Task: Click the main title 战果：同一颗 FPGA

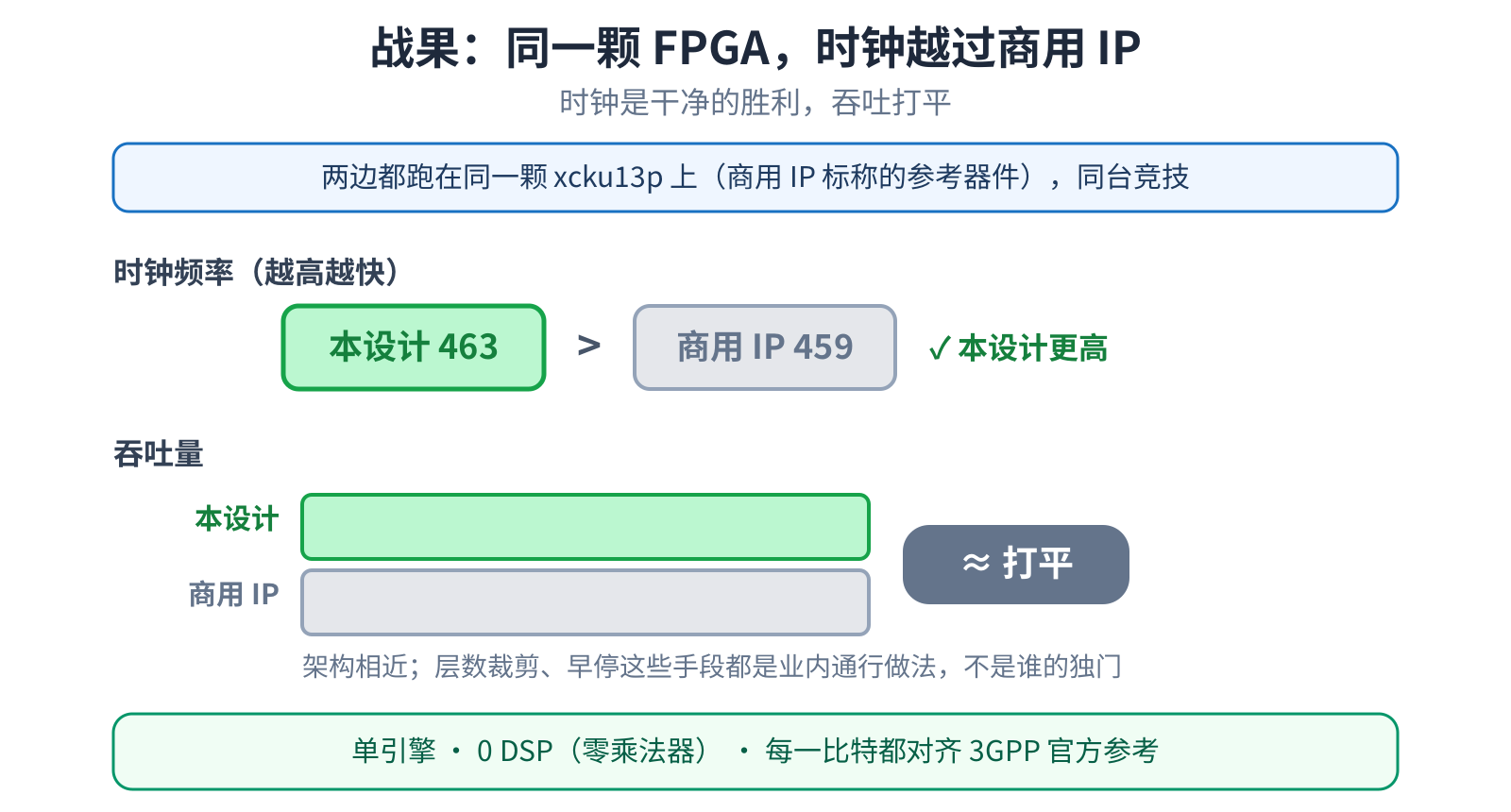Action: tap(755, 47)
